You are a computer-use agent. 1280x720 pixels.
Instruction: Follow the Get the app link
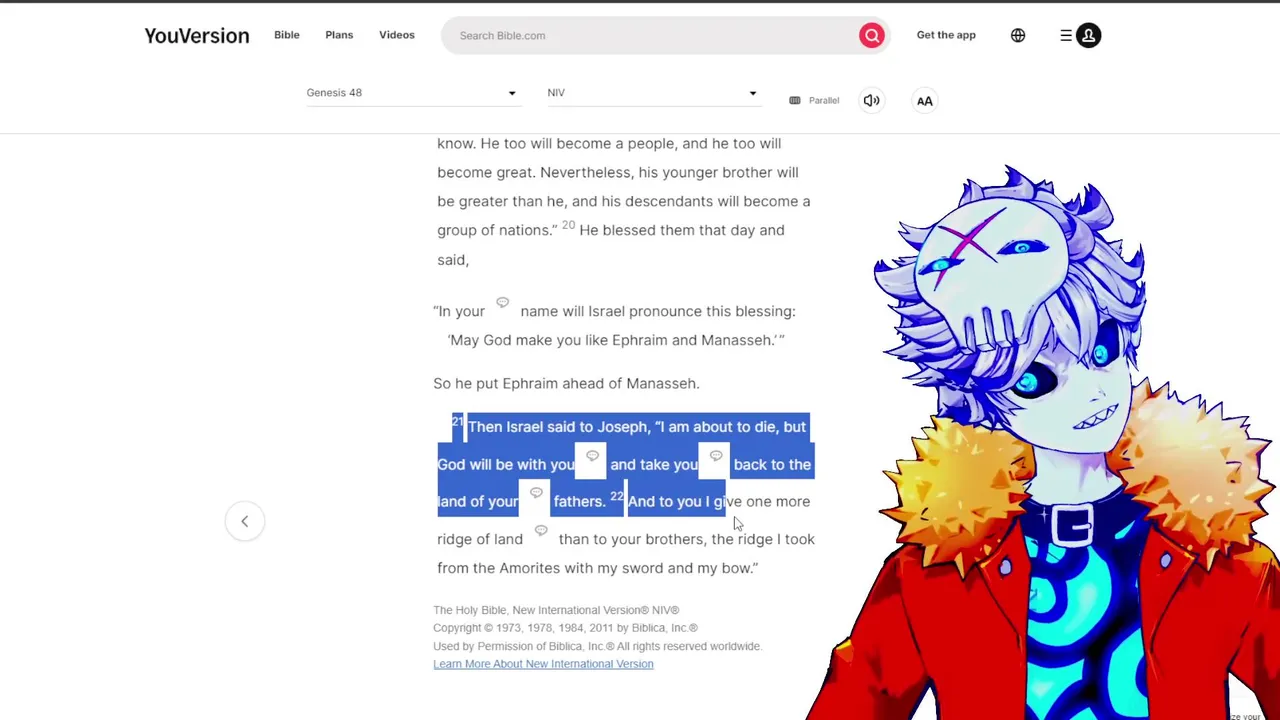pyautogui.click(x=946, y=35)
